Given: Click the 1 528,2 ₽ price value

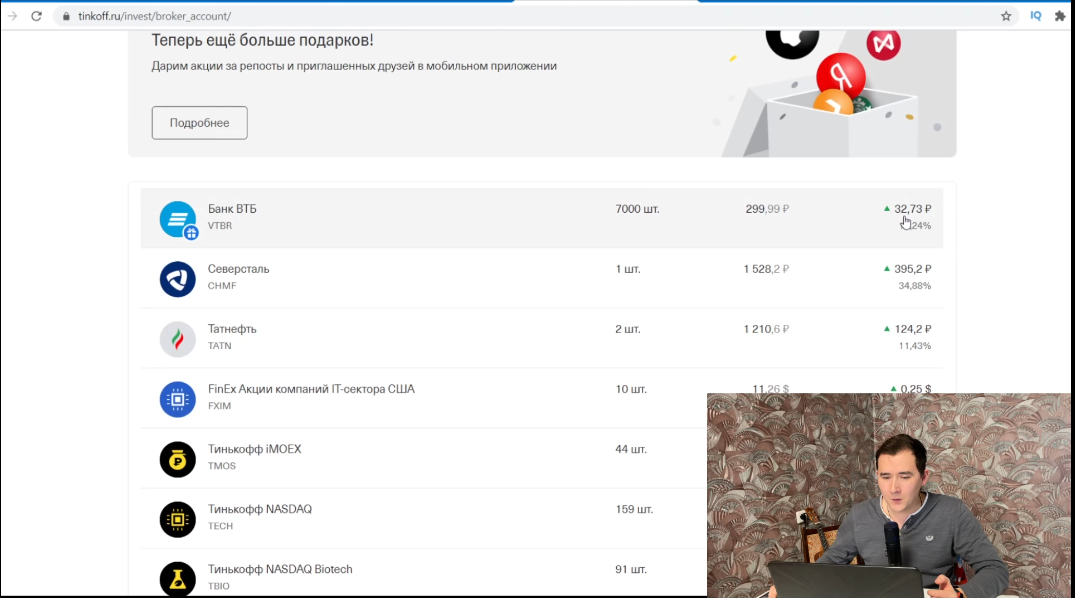Looking at the screenshot, I should 766,269.
